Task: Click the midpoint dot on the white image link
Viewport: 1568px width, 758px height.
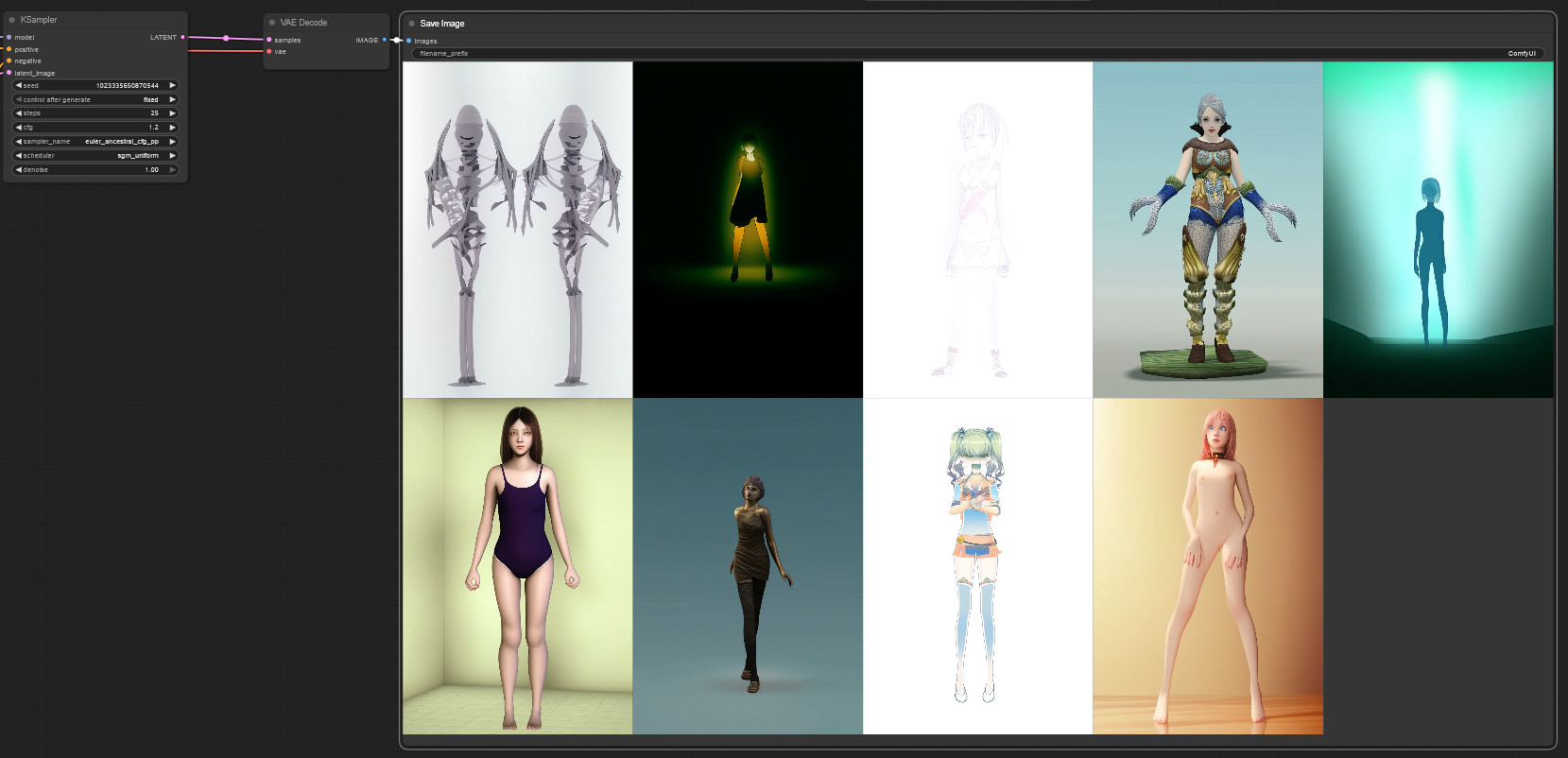Action: [396, 41]
